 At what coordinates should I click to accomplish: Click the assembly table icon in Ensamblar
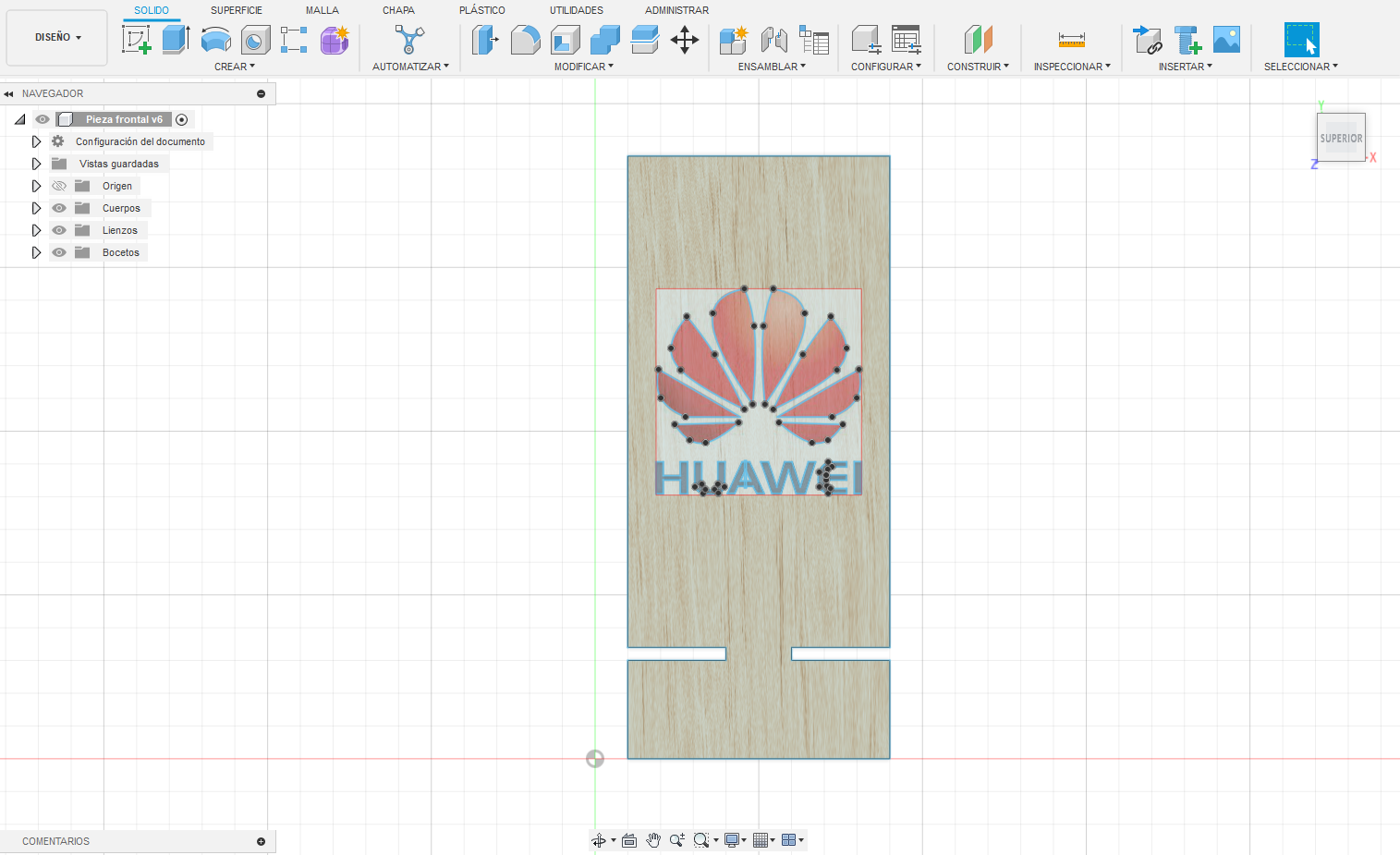[814, 40]
